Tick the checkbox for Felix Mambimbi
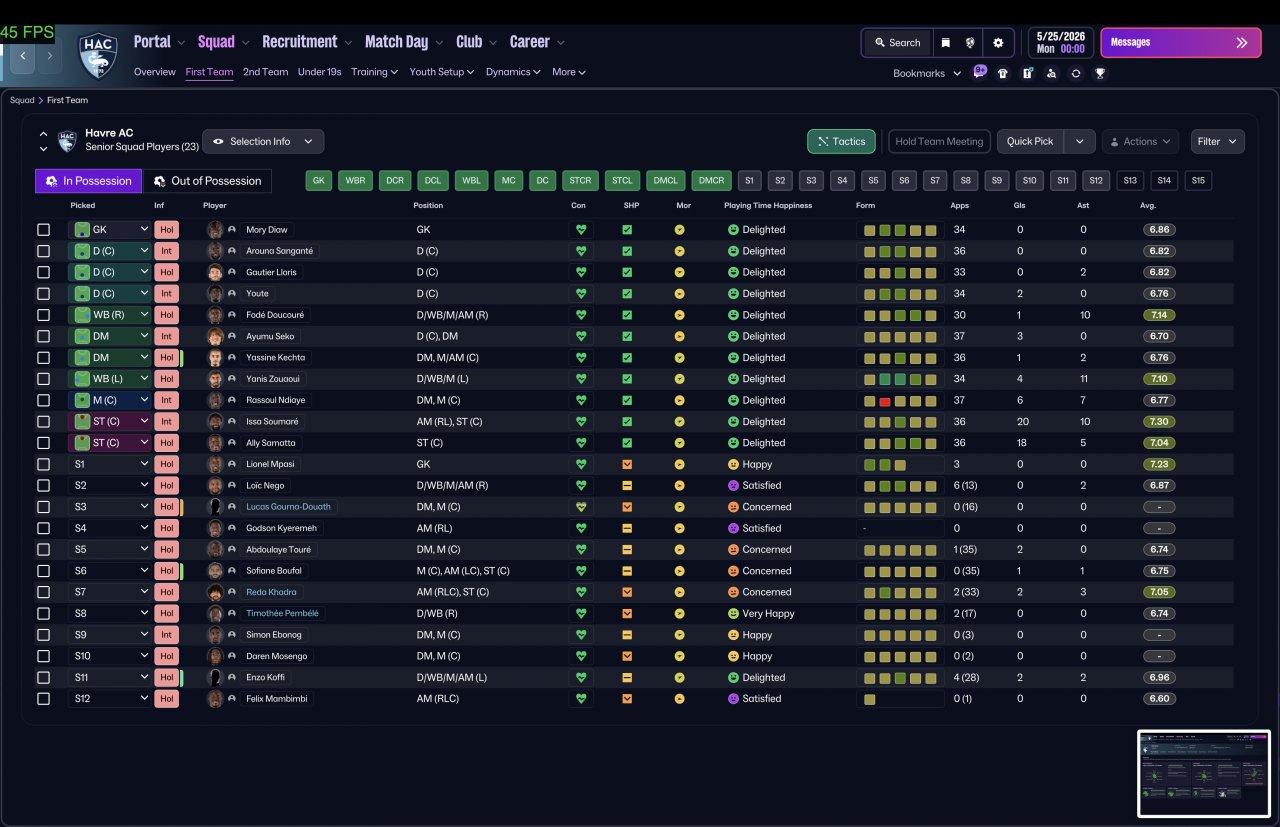The image size is (1280, 827). (x=43, y=699)
